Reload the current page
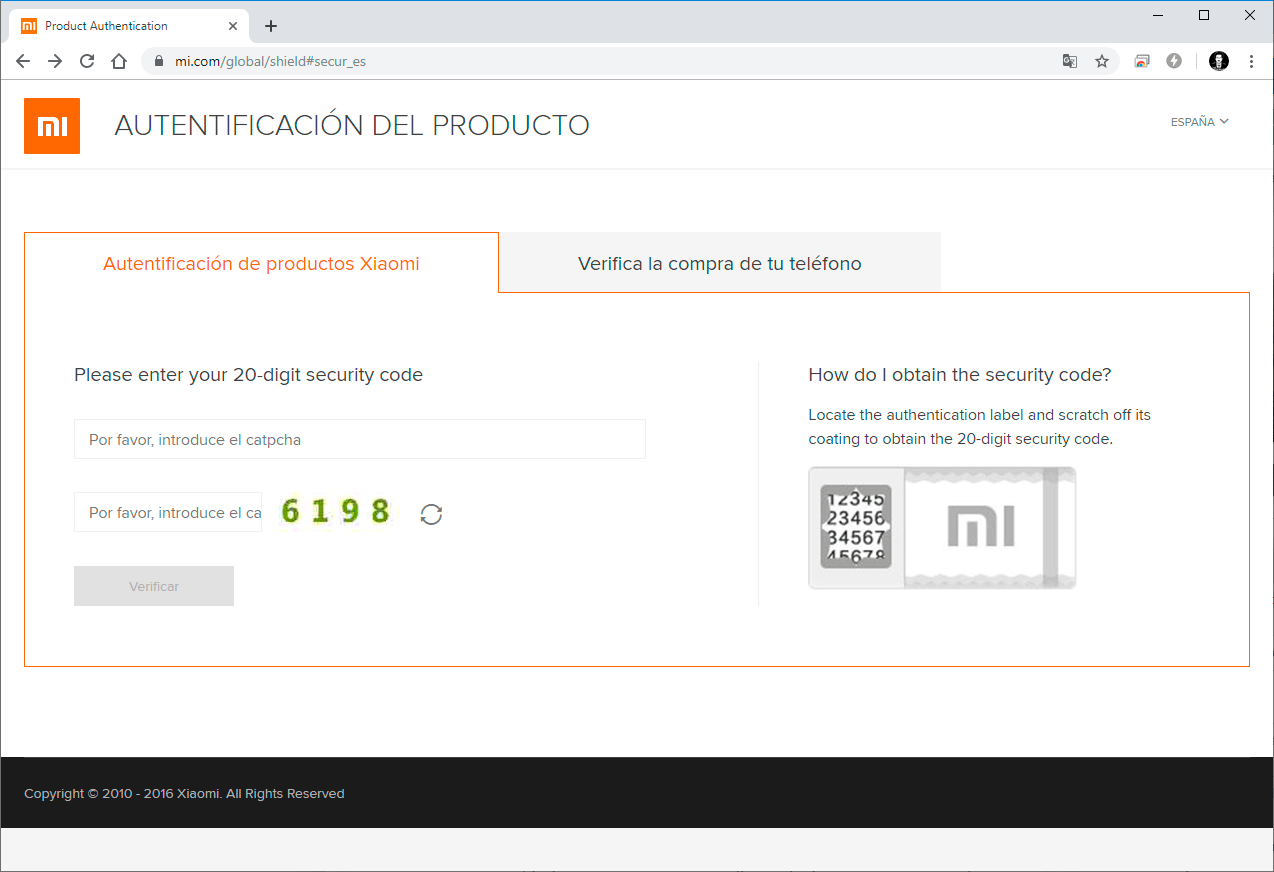 [87, 61]
